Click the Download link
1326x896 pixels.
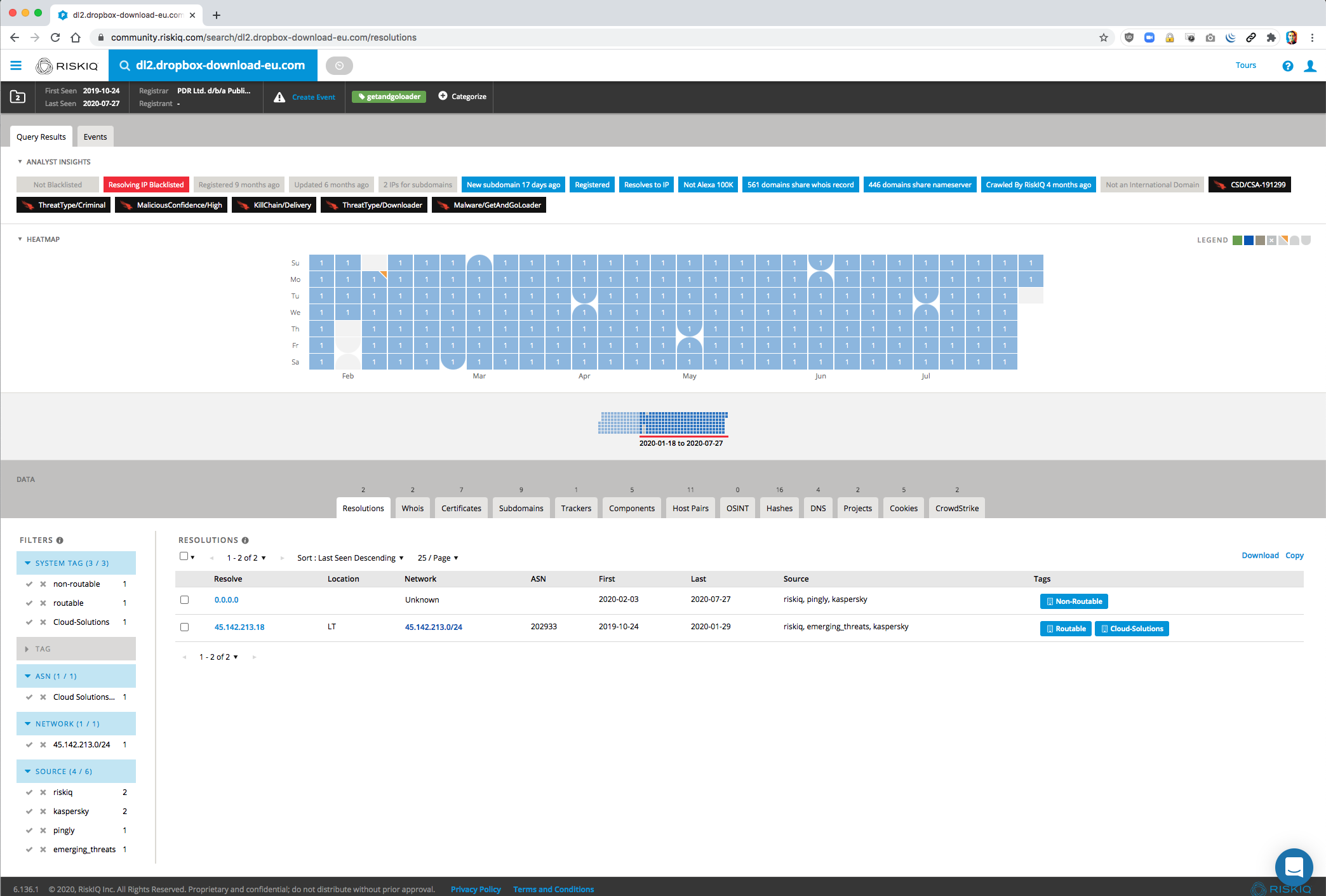(x=1260, y=556)
